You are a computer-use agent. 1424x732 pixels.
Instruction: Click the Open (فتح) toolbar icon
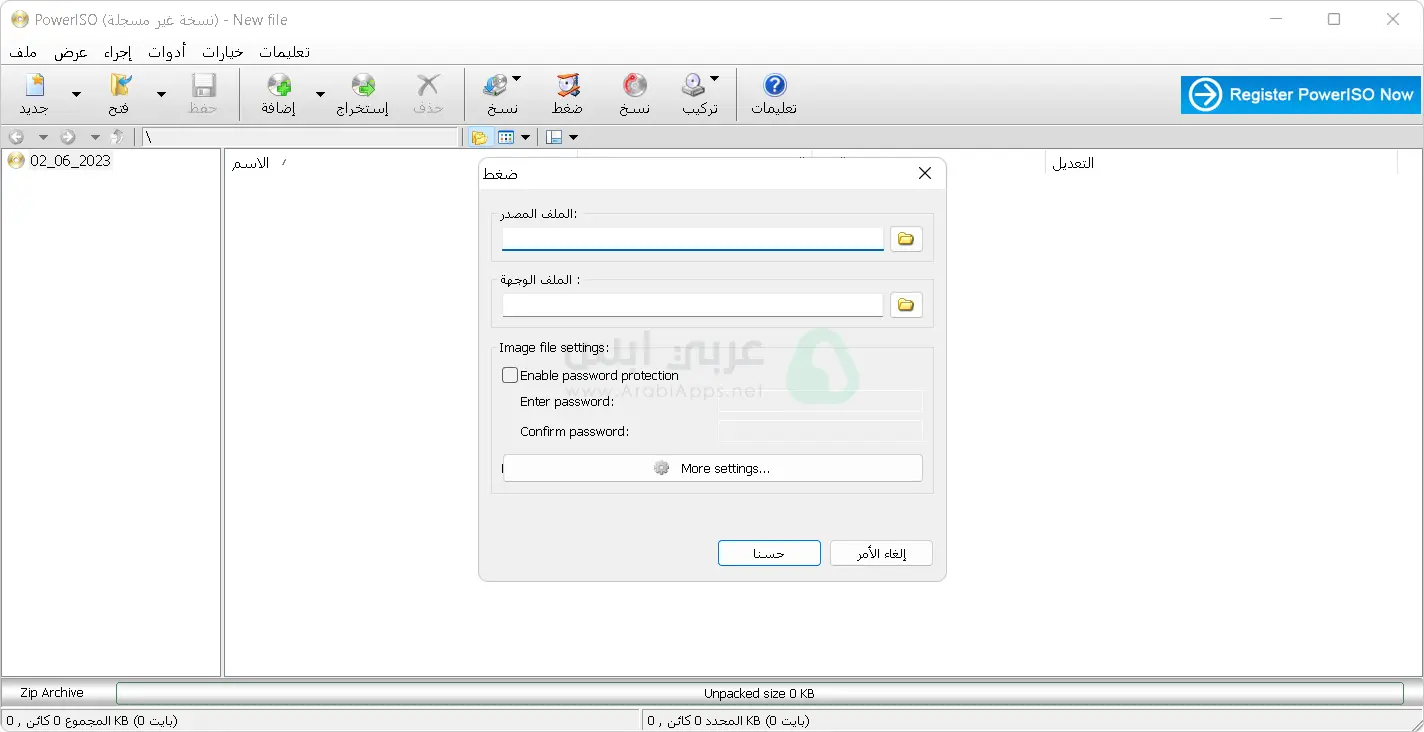tap(119, 94)
